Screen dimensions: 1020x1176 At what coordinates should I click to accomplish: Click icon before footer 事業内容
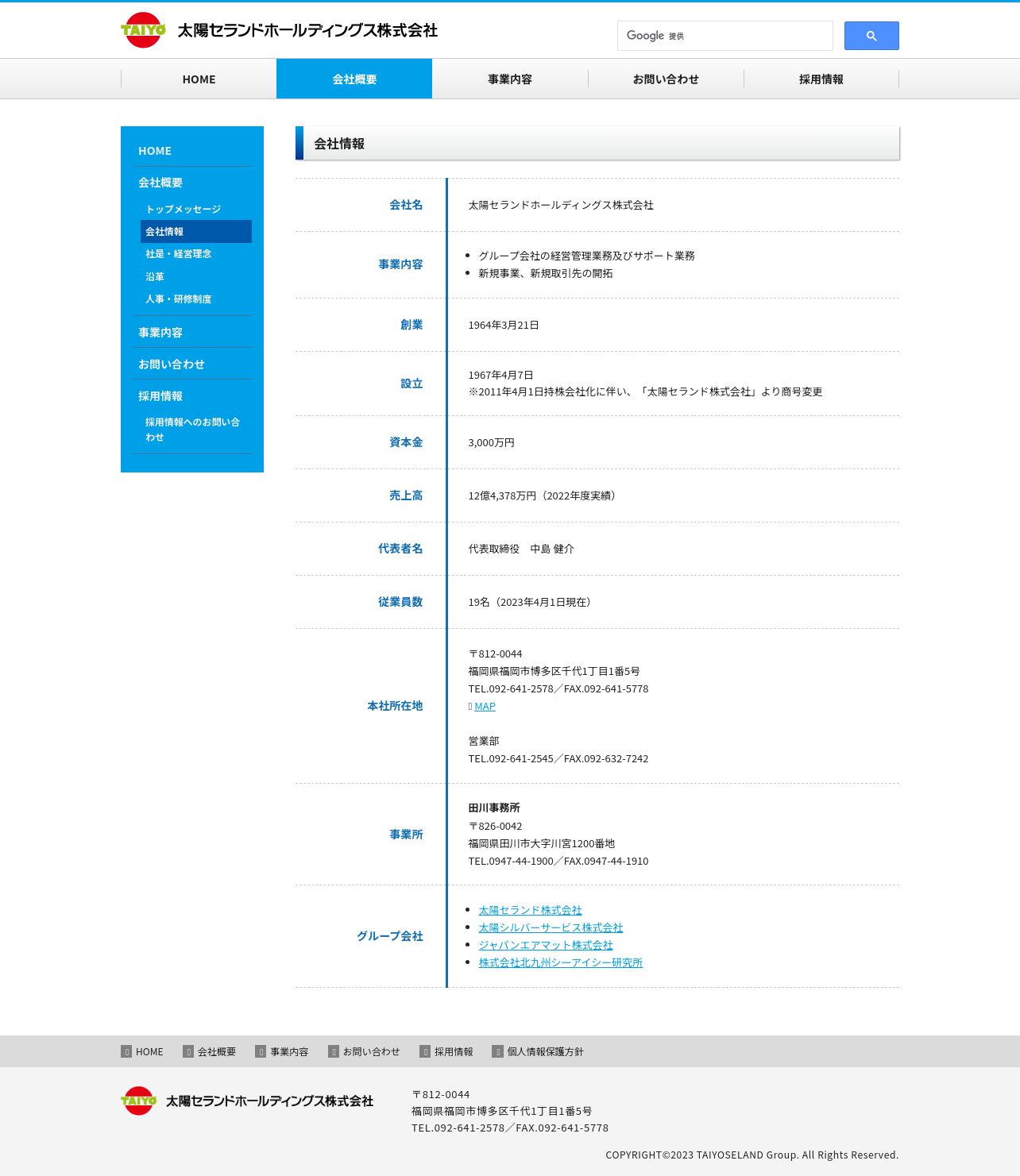tap(261, 1051)
